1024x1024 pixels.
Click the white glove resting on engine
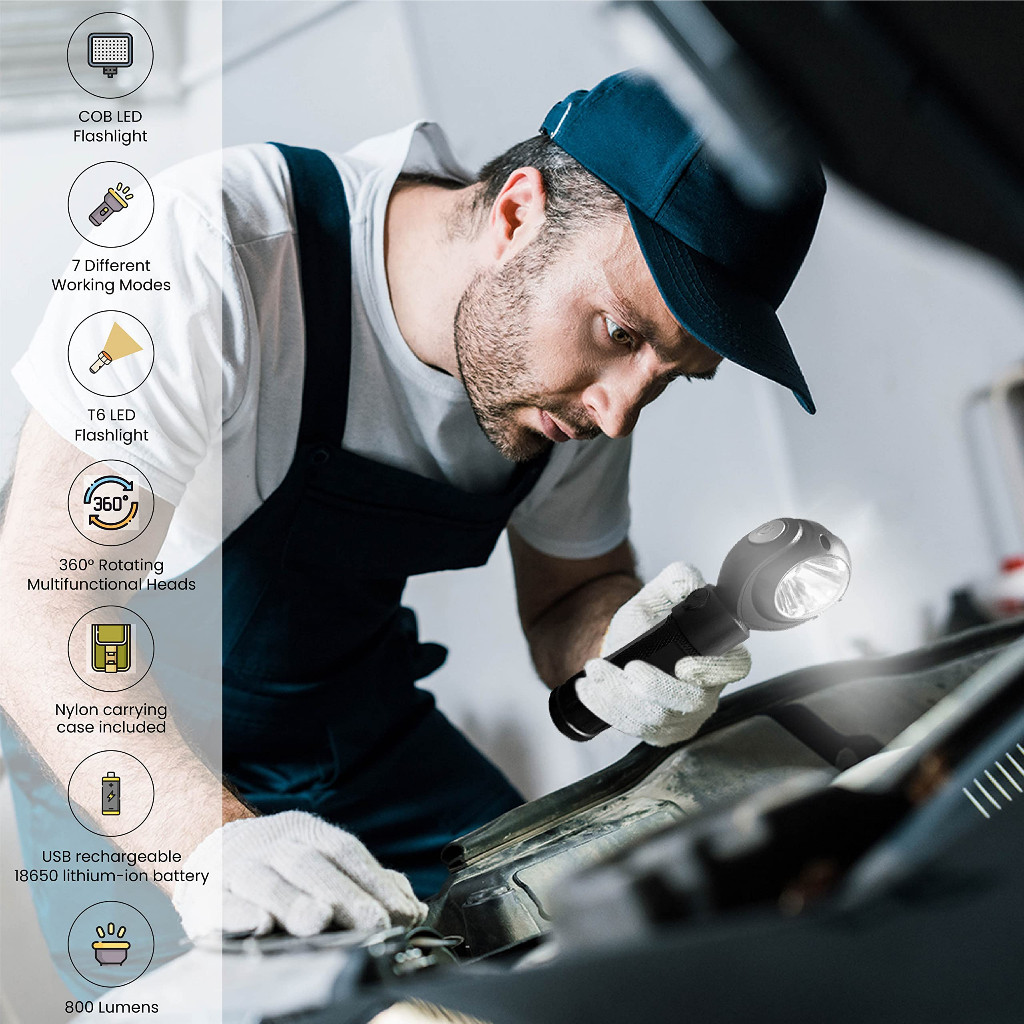[x=300, y=875]
